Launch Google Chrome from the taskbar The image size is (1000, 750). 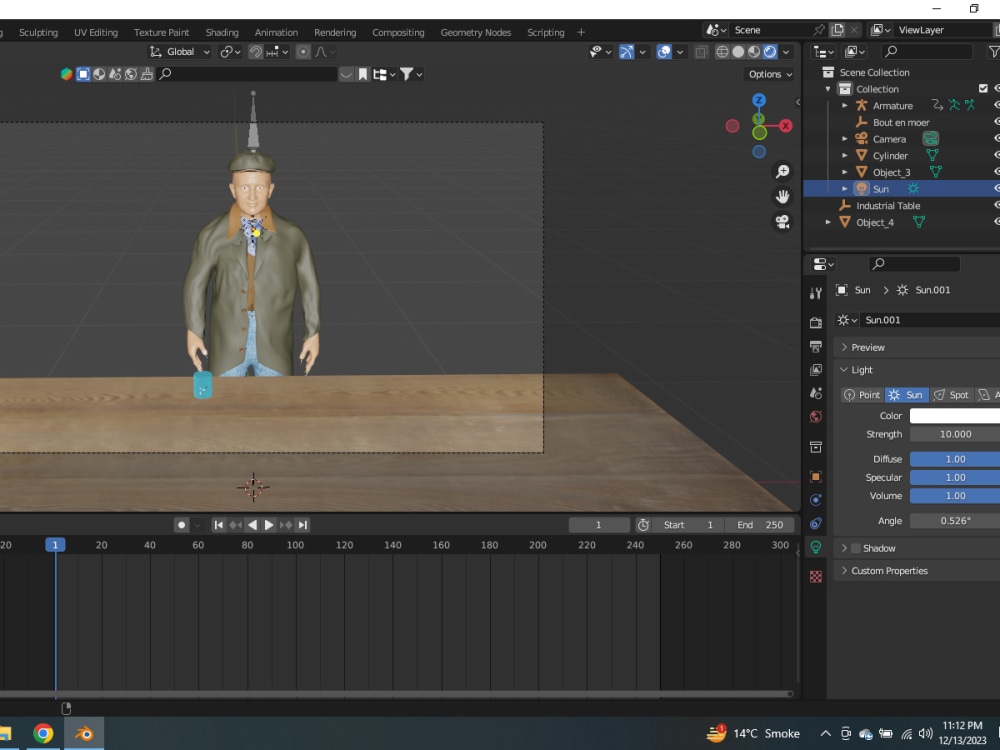click(42, 733)
